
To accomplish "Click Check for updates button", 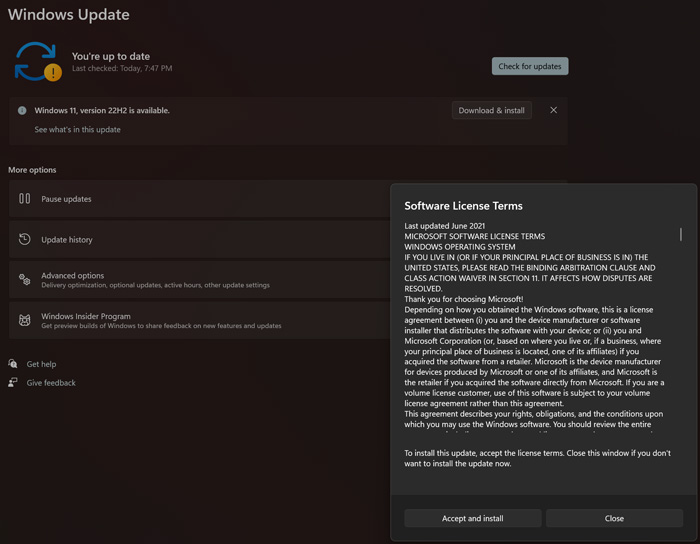I will tap(530, 66).
